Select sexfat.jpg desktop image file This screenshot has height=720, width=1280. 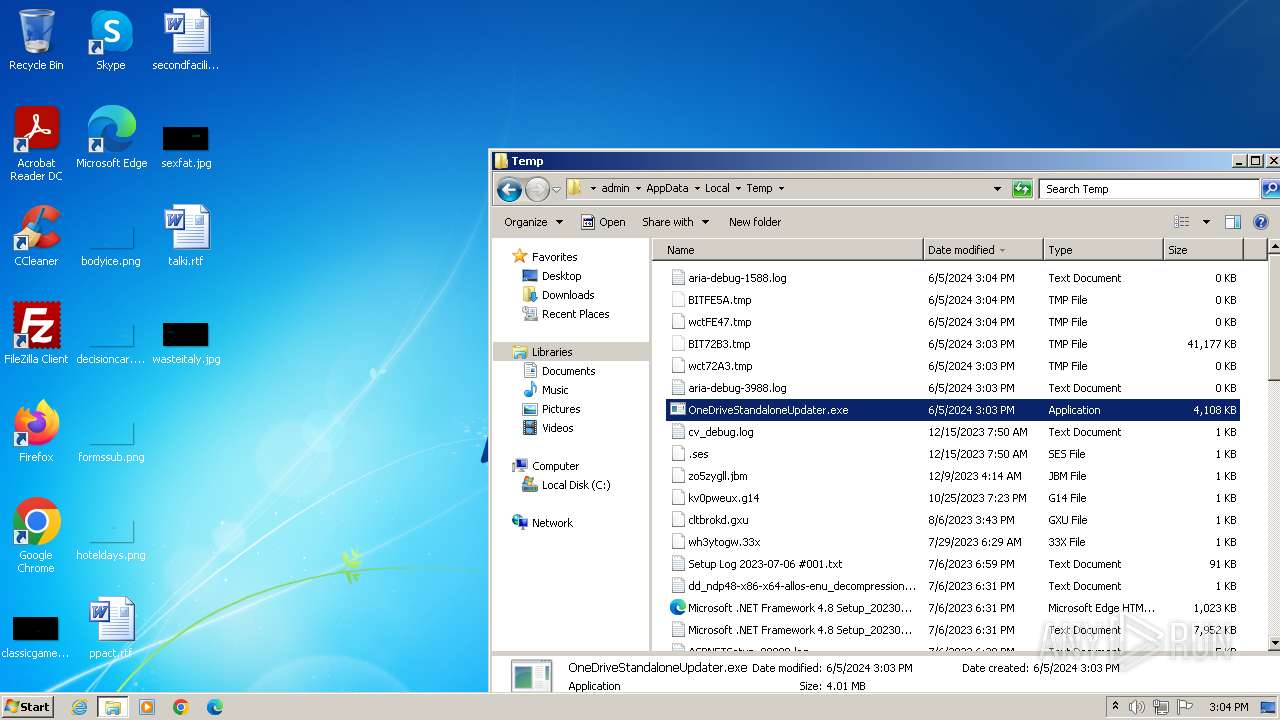pos(186,146)
